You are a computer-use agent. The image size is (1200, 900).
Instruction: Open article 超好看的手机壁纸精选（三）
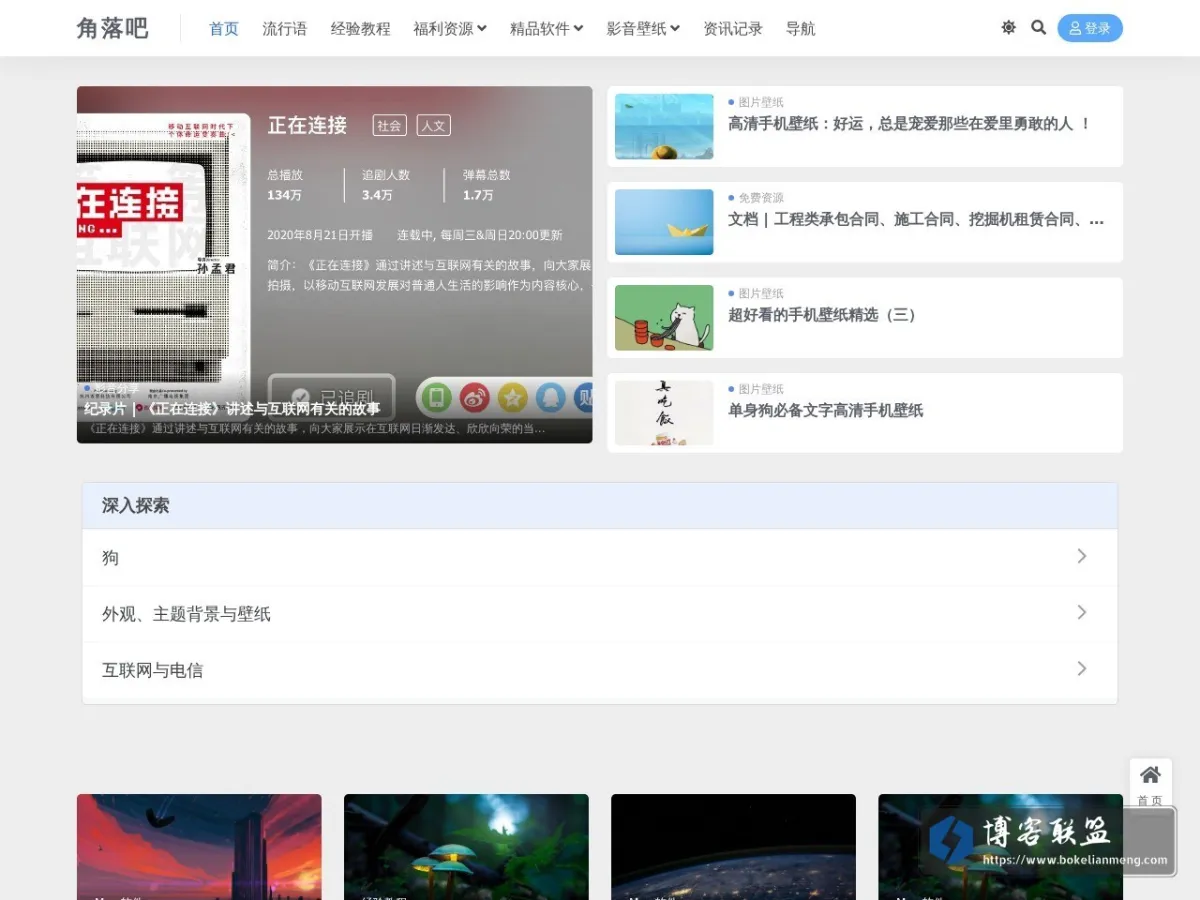coord(823,314)
